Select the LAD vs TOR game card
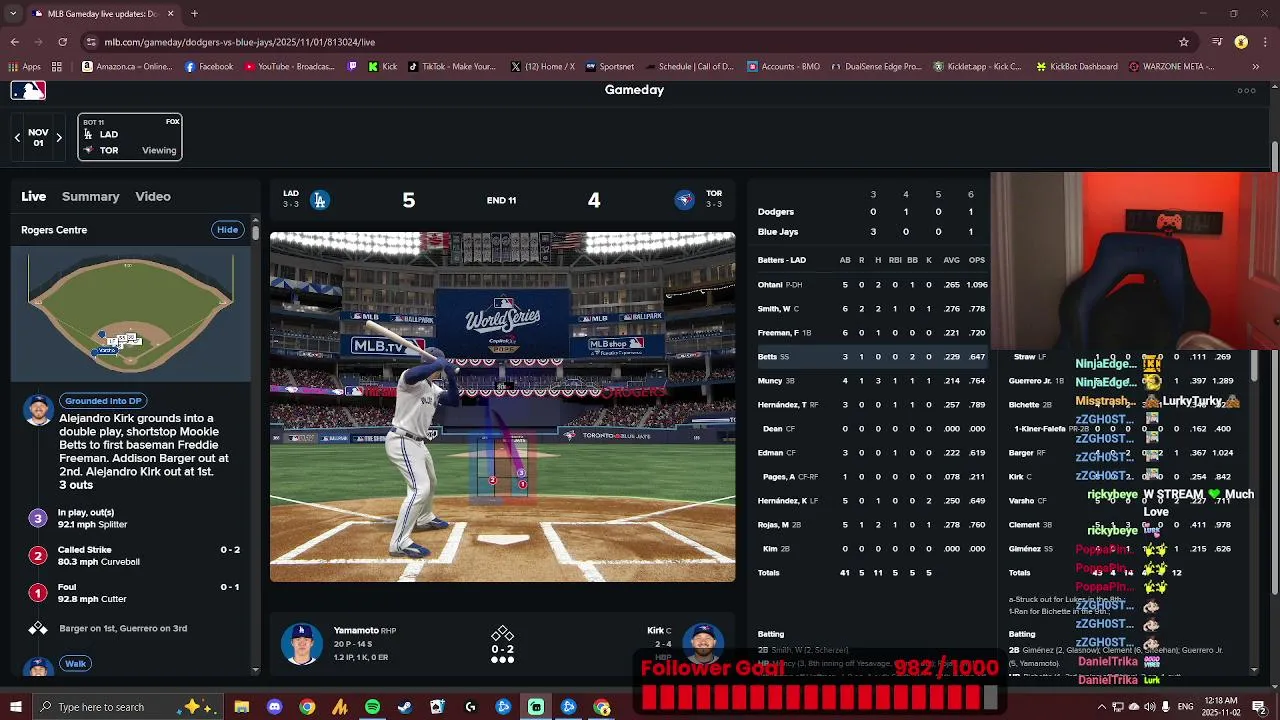Viewport: 1280px width, 720px height. [x=130, y=137]
